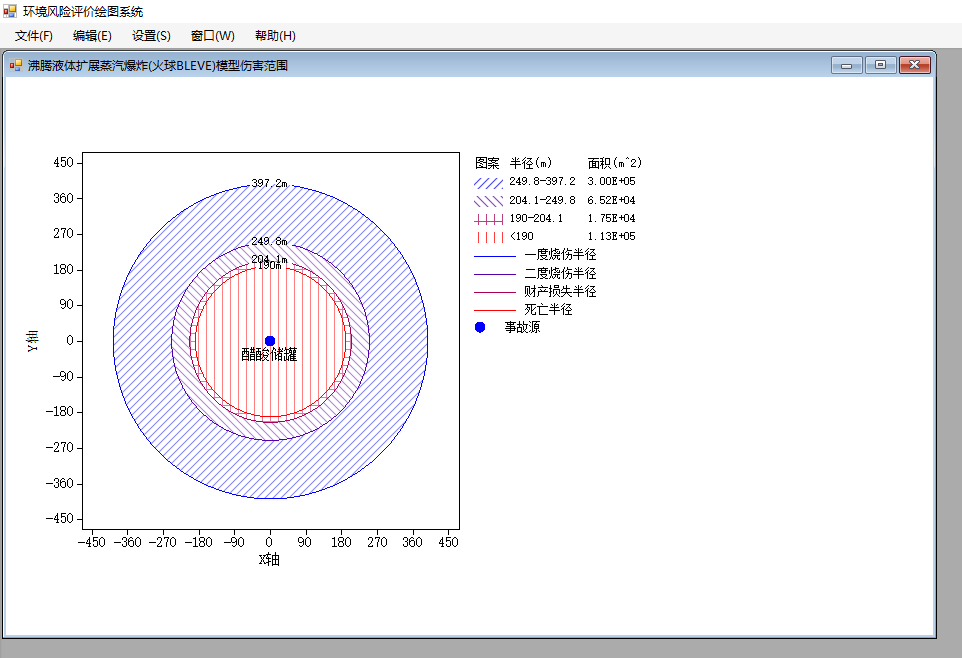Open the 窗口(W) menu
This screenshot has height=658, width=962.
tap(212, 36)
